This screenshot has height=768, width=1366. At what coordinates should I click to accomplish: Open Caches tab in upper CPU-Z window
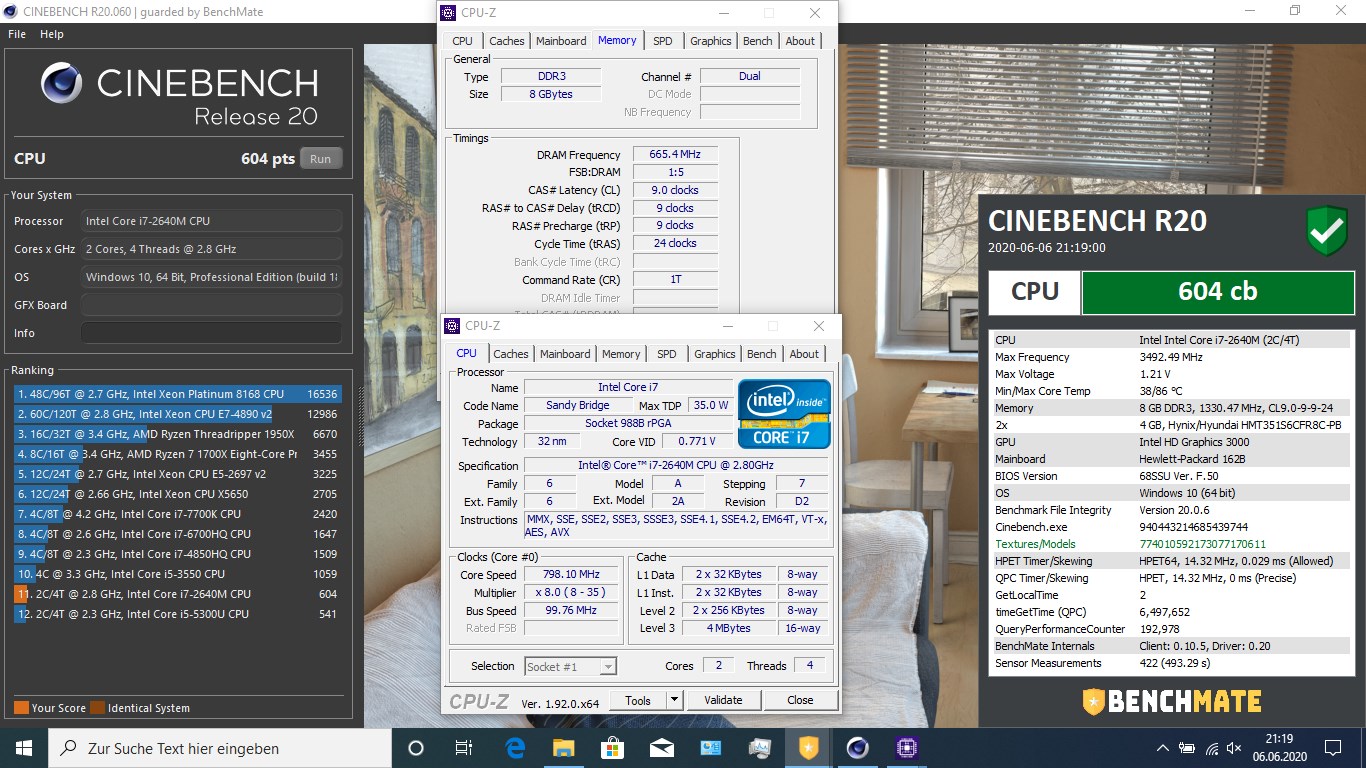pos(506,41)
